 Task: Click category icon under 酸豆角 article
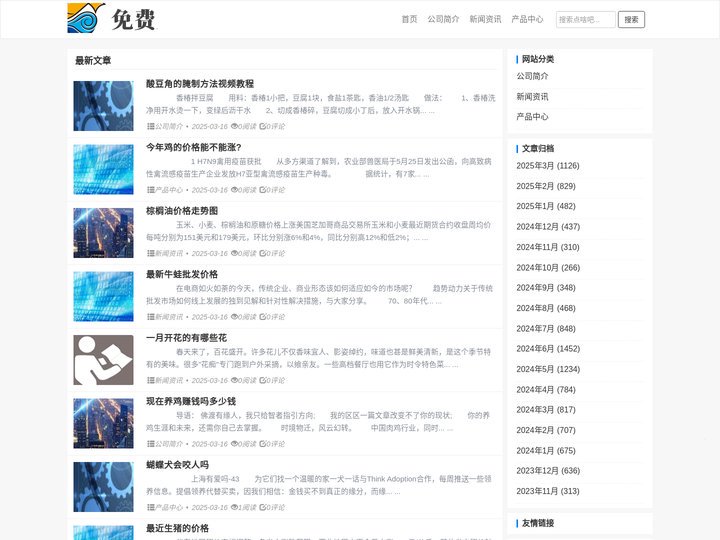(x=150, y=126)
